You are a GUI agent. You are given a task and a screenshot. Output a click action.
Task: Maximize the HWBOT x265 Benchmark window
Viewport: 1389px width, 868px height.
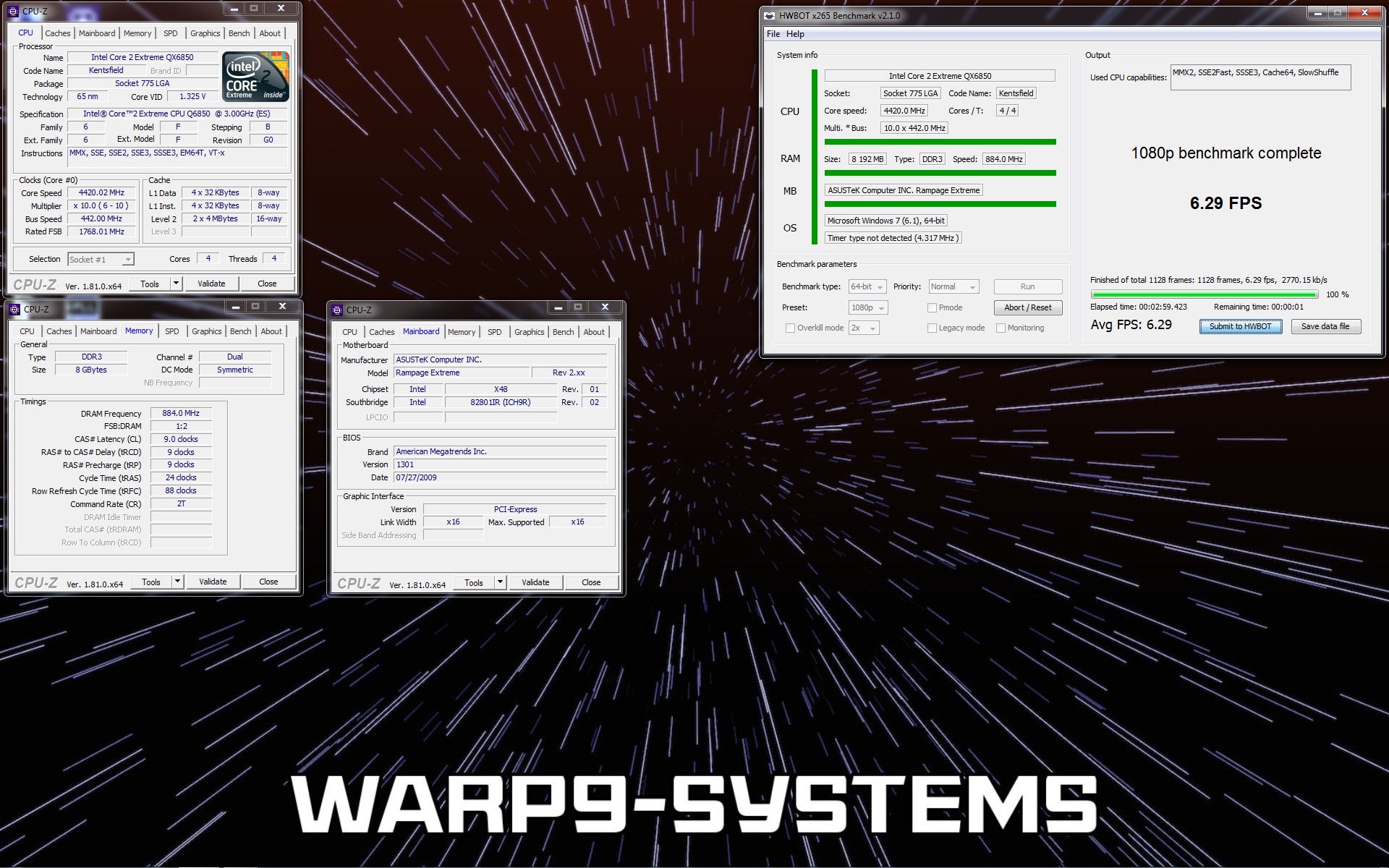click(x=1337, y=12)
